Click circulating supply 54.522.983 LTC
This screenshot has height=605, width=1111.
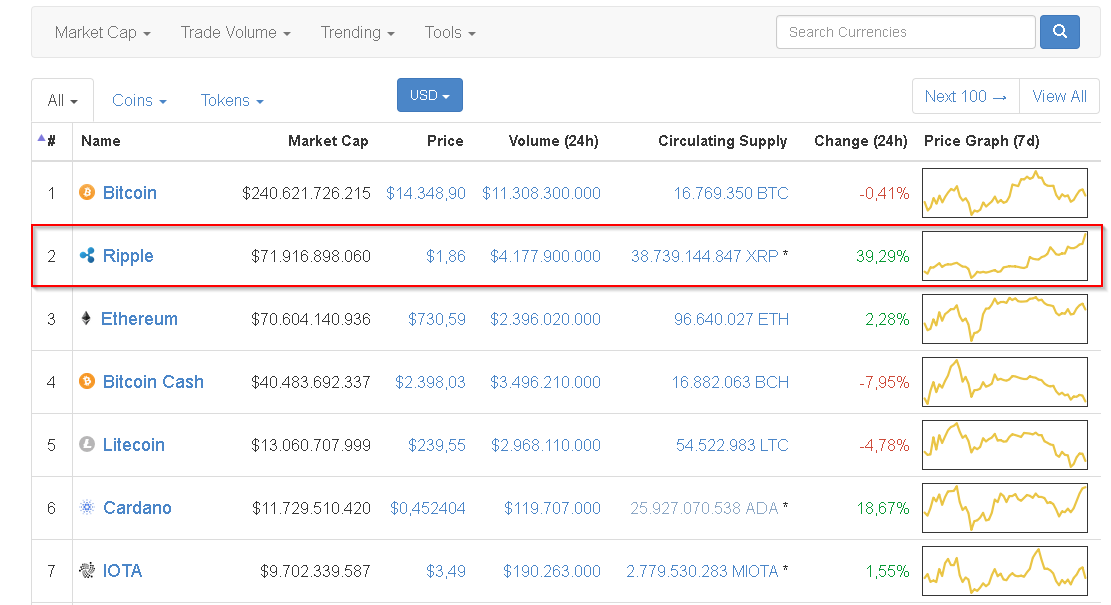[732, 446]
